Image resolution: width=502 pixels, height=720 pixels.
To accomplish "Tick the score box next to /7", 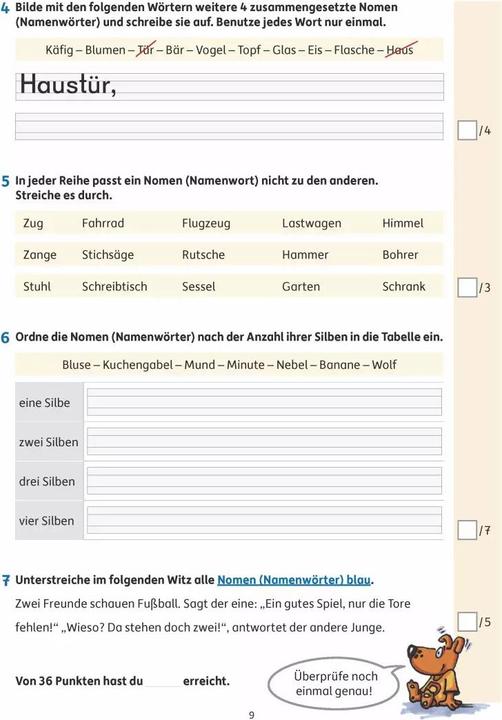I will [467, 530].
